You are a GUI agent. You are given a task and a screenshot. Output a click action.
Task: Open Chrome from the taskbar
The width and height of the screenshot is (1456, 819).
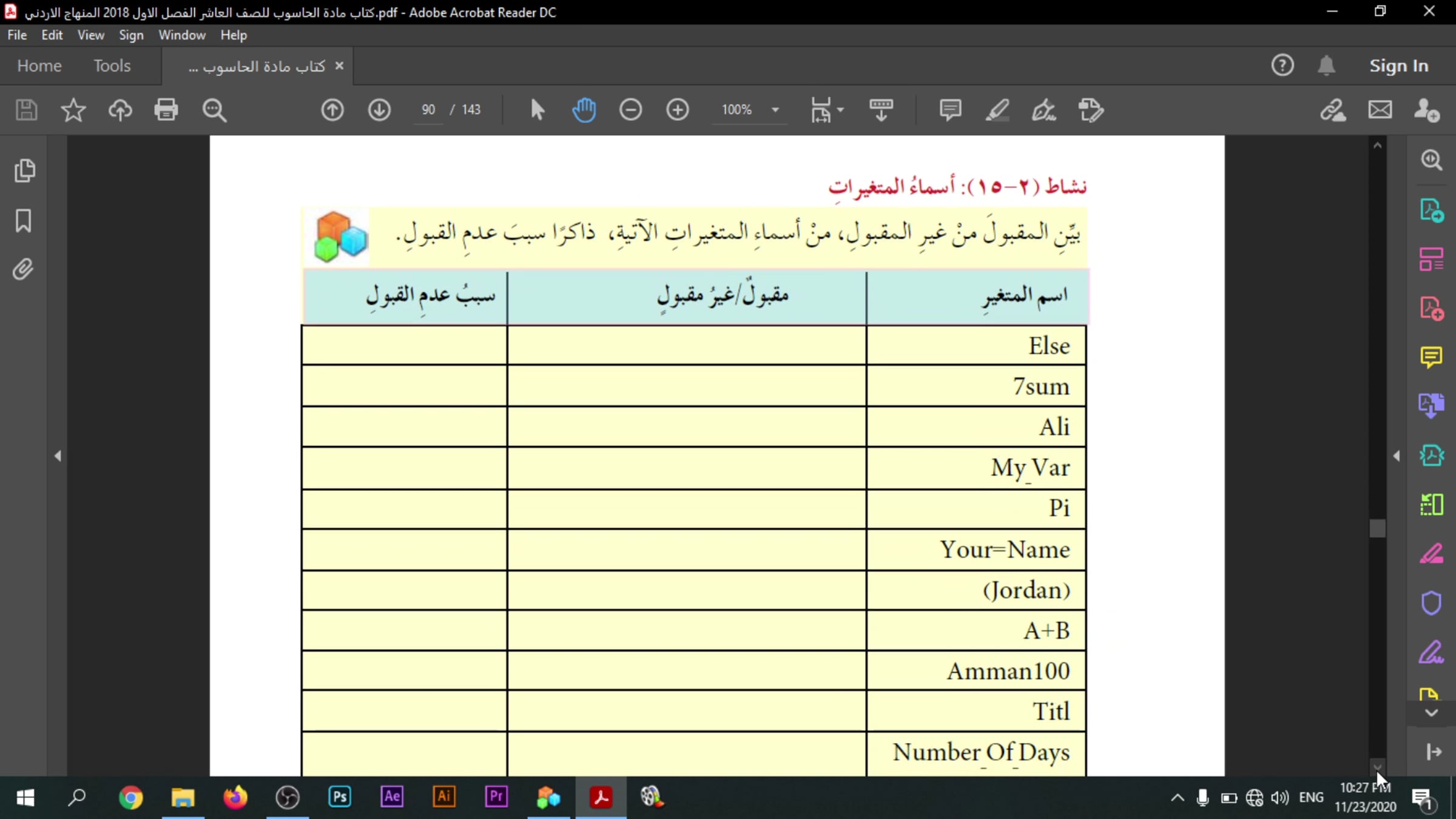pos(130,797)
